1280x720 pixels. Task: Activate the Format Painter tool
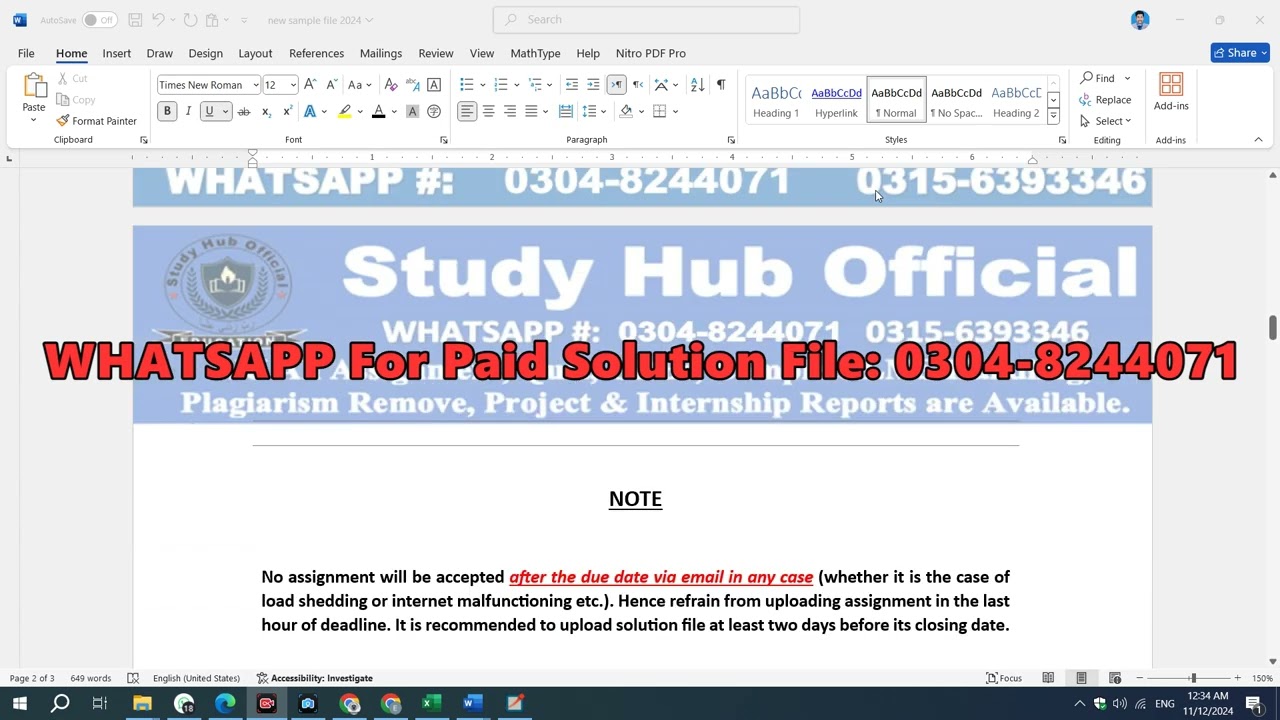[x=96, y=121]
